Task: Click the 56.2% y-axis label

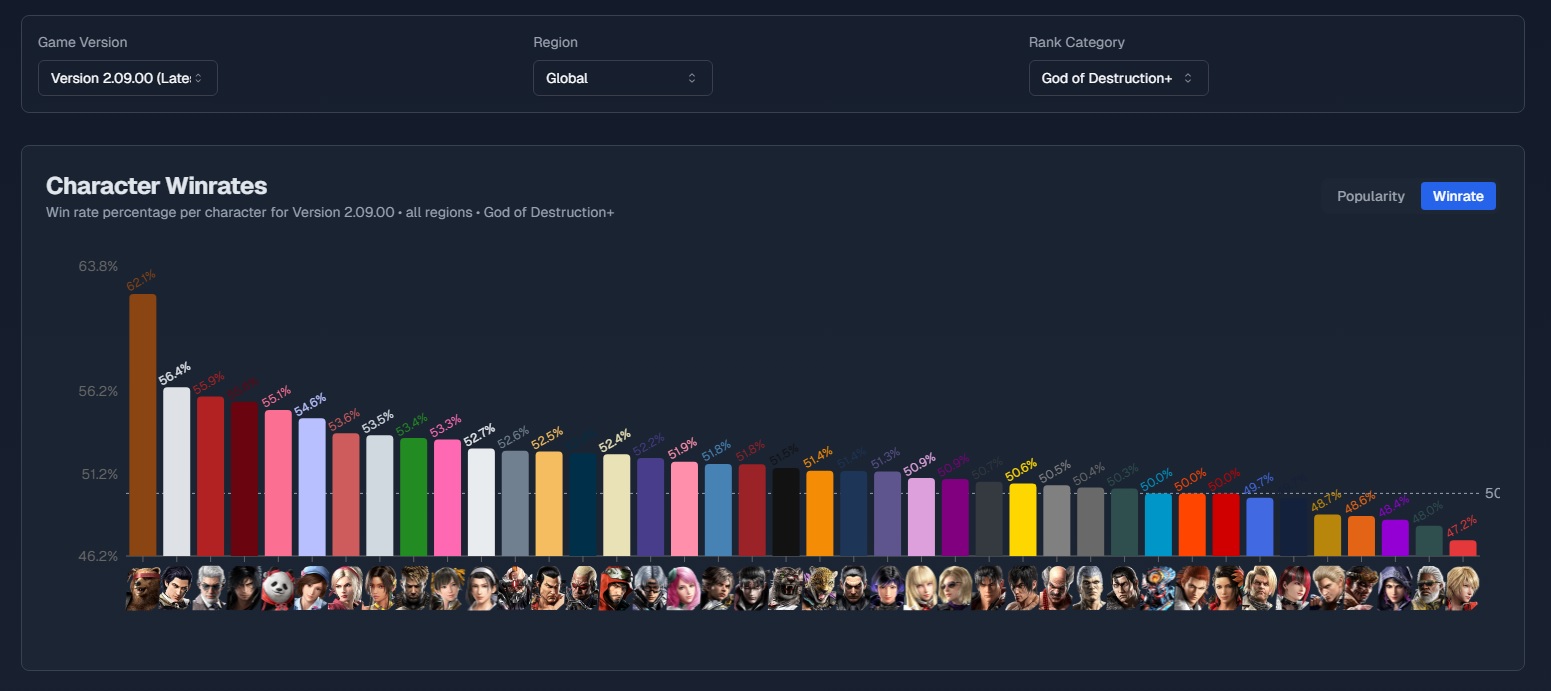Action: 98,391
